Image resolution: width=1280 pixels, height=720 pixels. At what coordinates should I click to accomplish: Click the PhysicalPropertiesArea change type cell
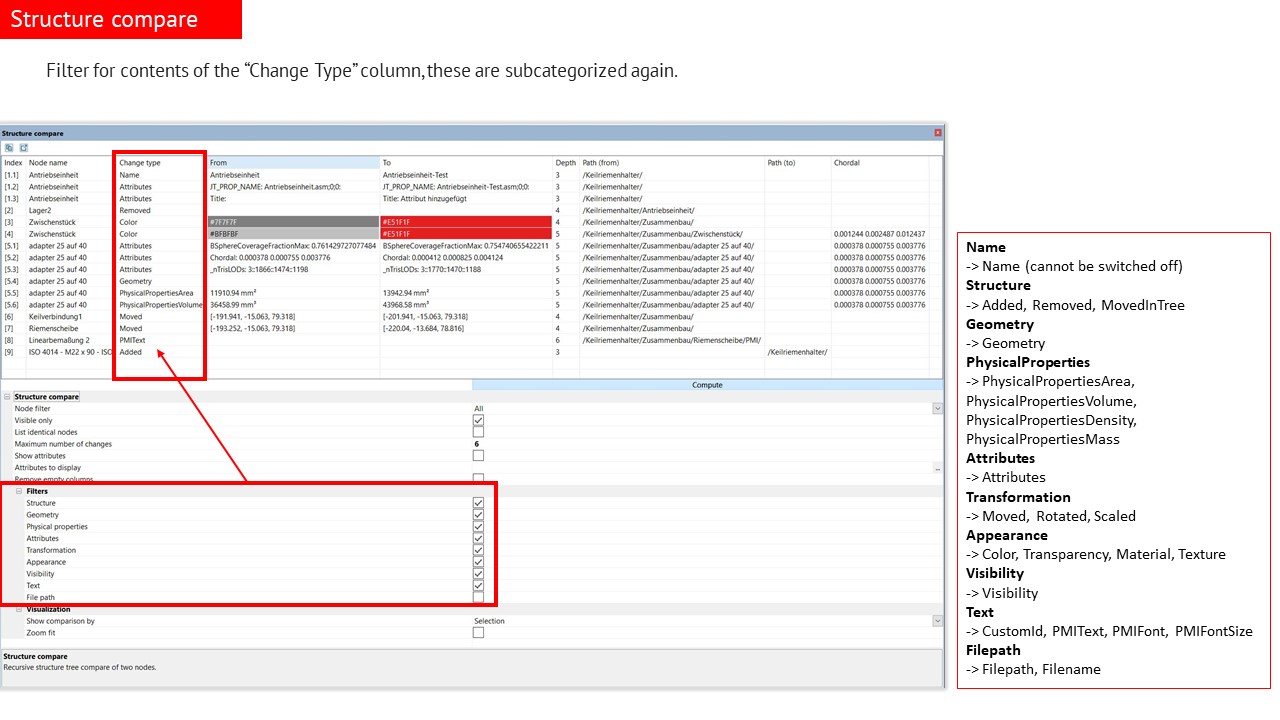point(156,293)
